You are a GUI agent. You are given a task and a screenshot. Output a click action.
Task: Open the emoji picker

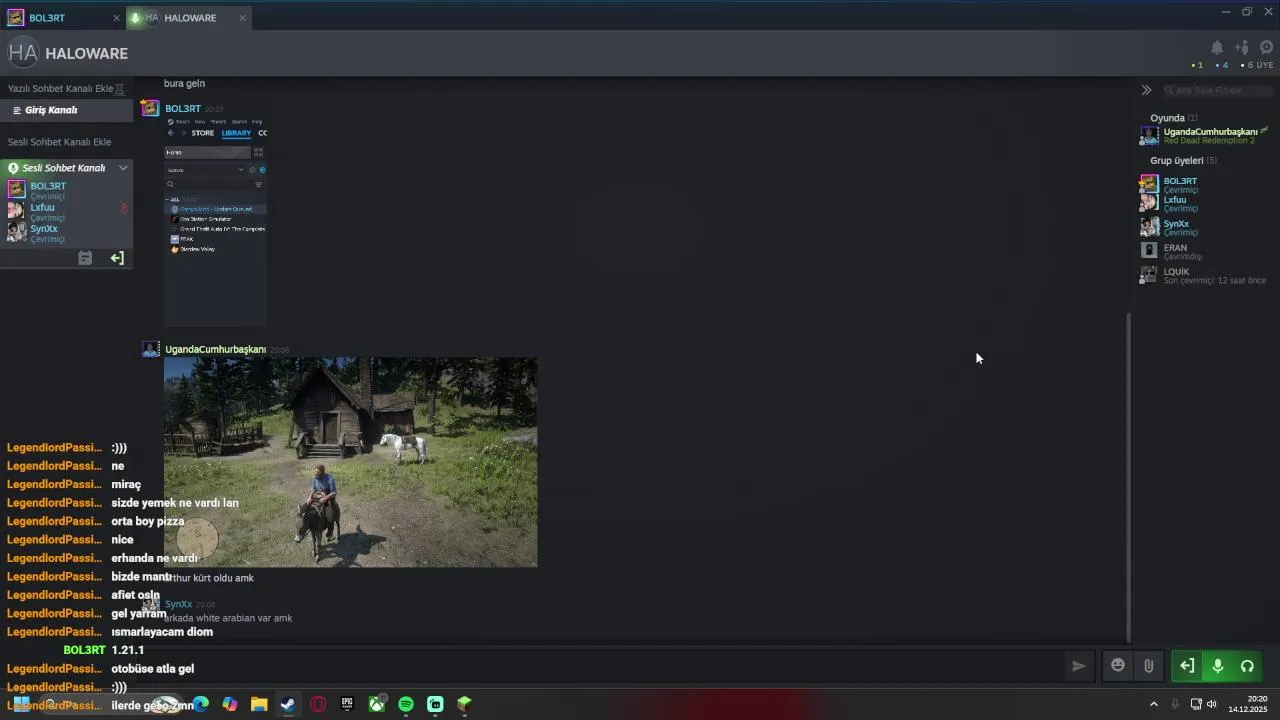click(x=1118, y=666)
